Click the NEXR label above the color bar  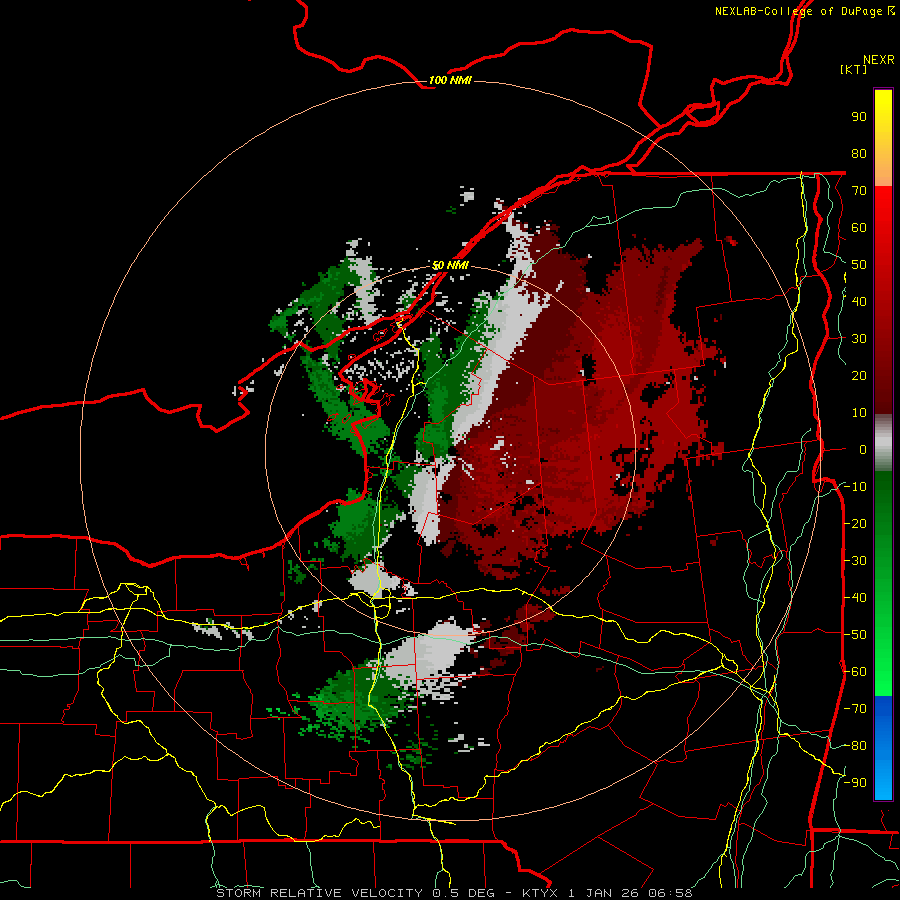tap(879, 60)
